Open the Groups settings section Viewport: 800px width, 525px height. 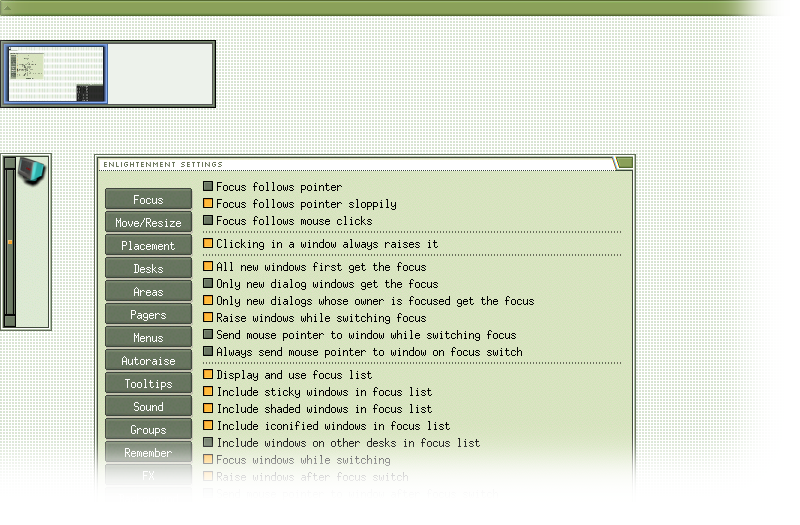coord(148,429)
